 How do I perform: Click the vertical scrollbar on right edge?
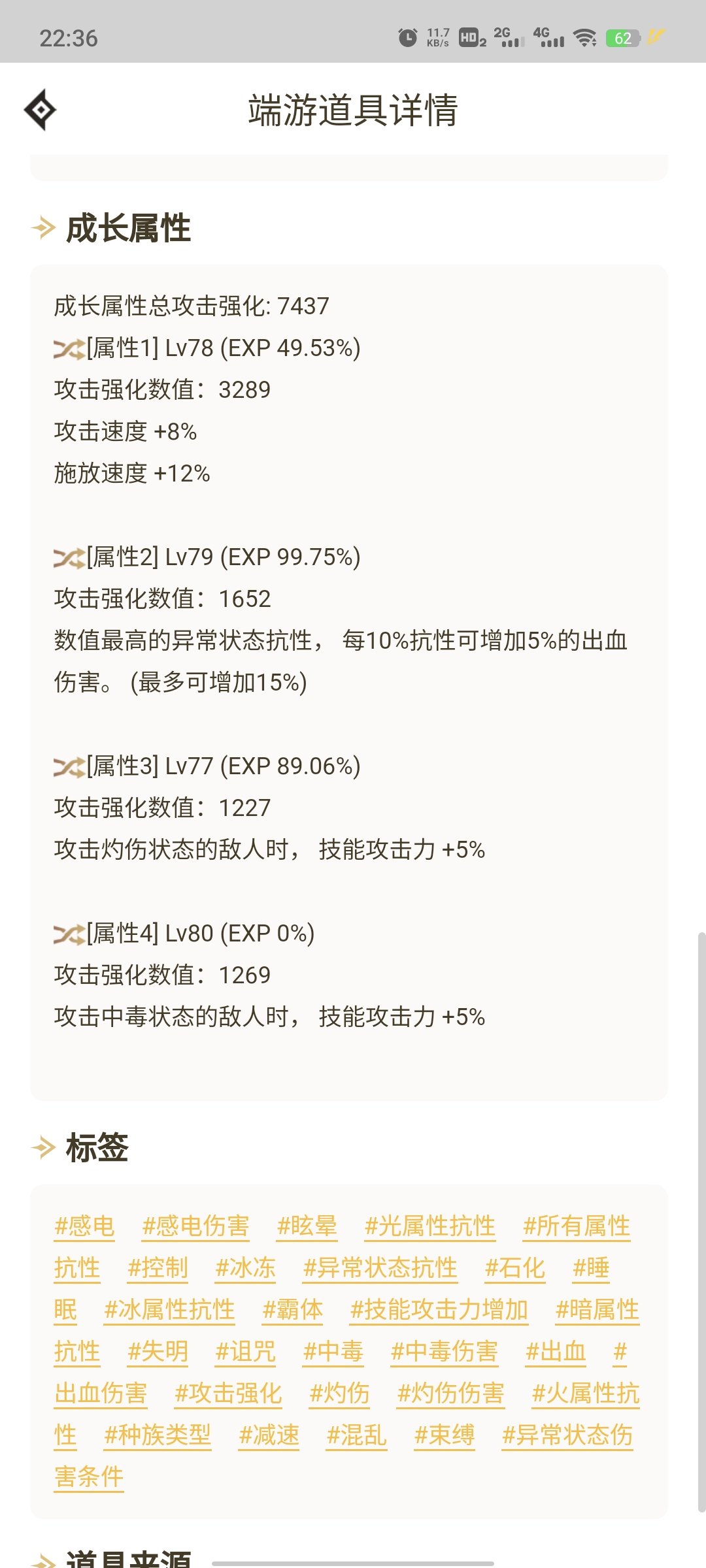pos(701,1222)
